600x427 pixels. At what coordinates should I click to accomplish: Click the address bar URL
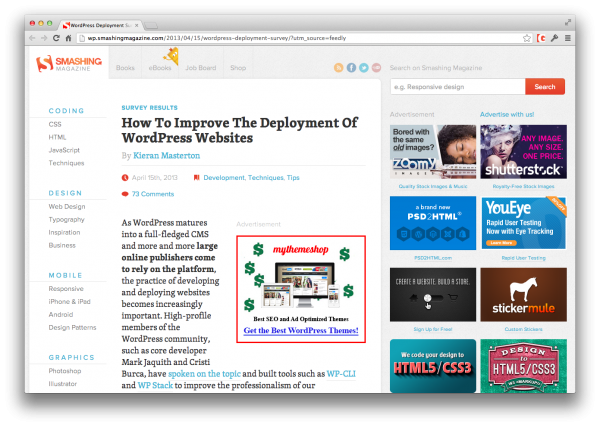(217, 38)
